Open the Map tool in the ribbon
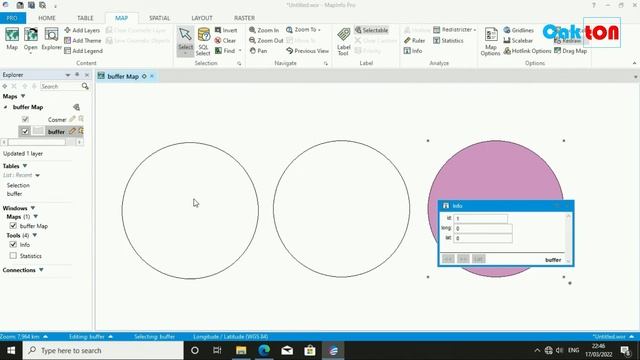This screenshot has width=640, height=360. click(12, 39)
